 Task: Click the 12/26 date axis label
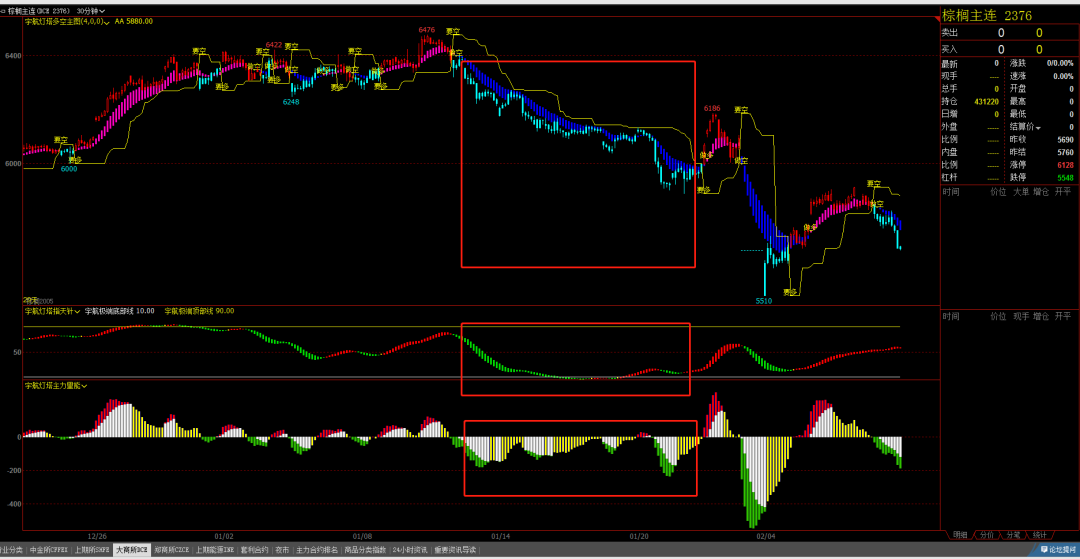[97, 536]
